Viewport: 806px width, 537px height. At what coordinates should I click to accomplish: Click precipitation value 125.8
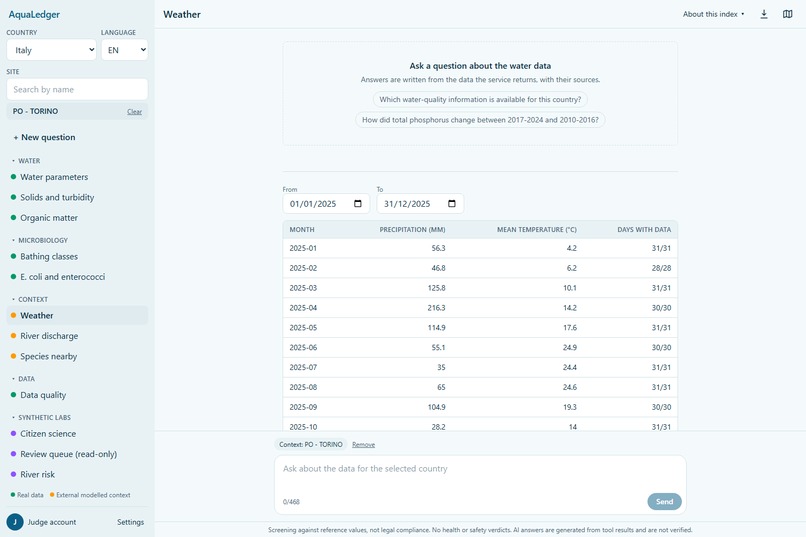click(436, 288)
